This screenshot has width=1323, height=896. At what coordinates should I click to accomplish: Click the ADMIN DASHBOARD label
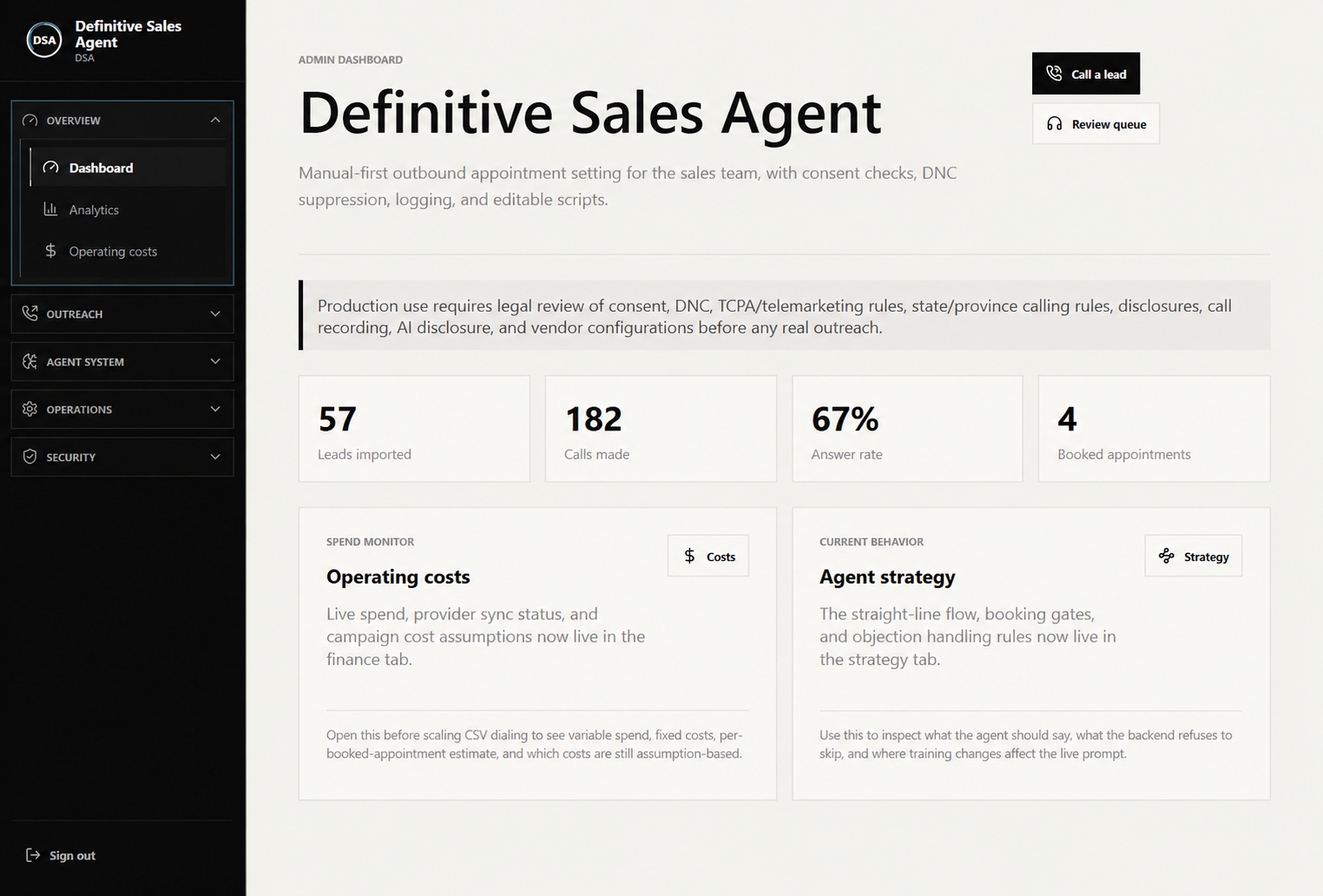coord(351,60)
